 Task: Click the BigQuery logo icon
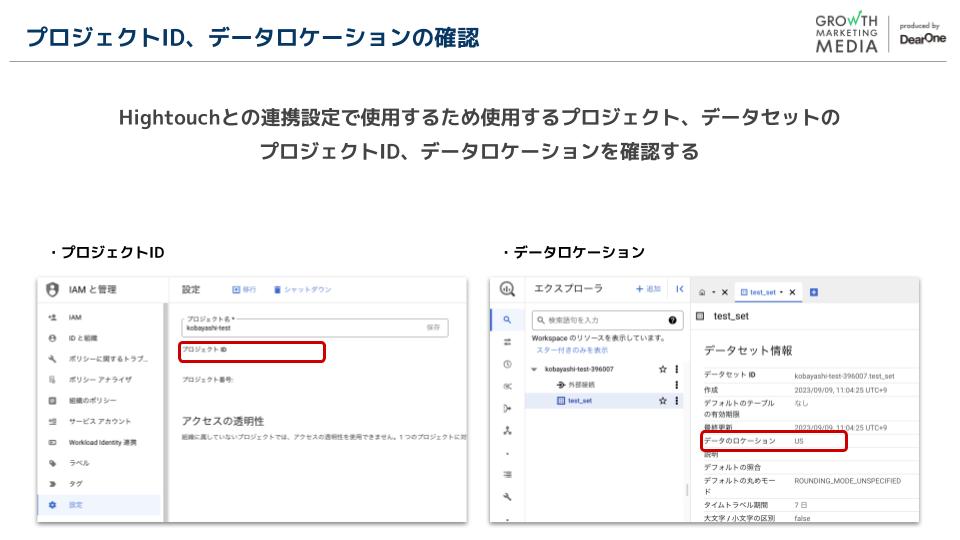pos(508,289)
